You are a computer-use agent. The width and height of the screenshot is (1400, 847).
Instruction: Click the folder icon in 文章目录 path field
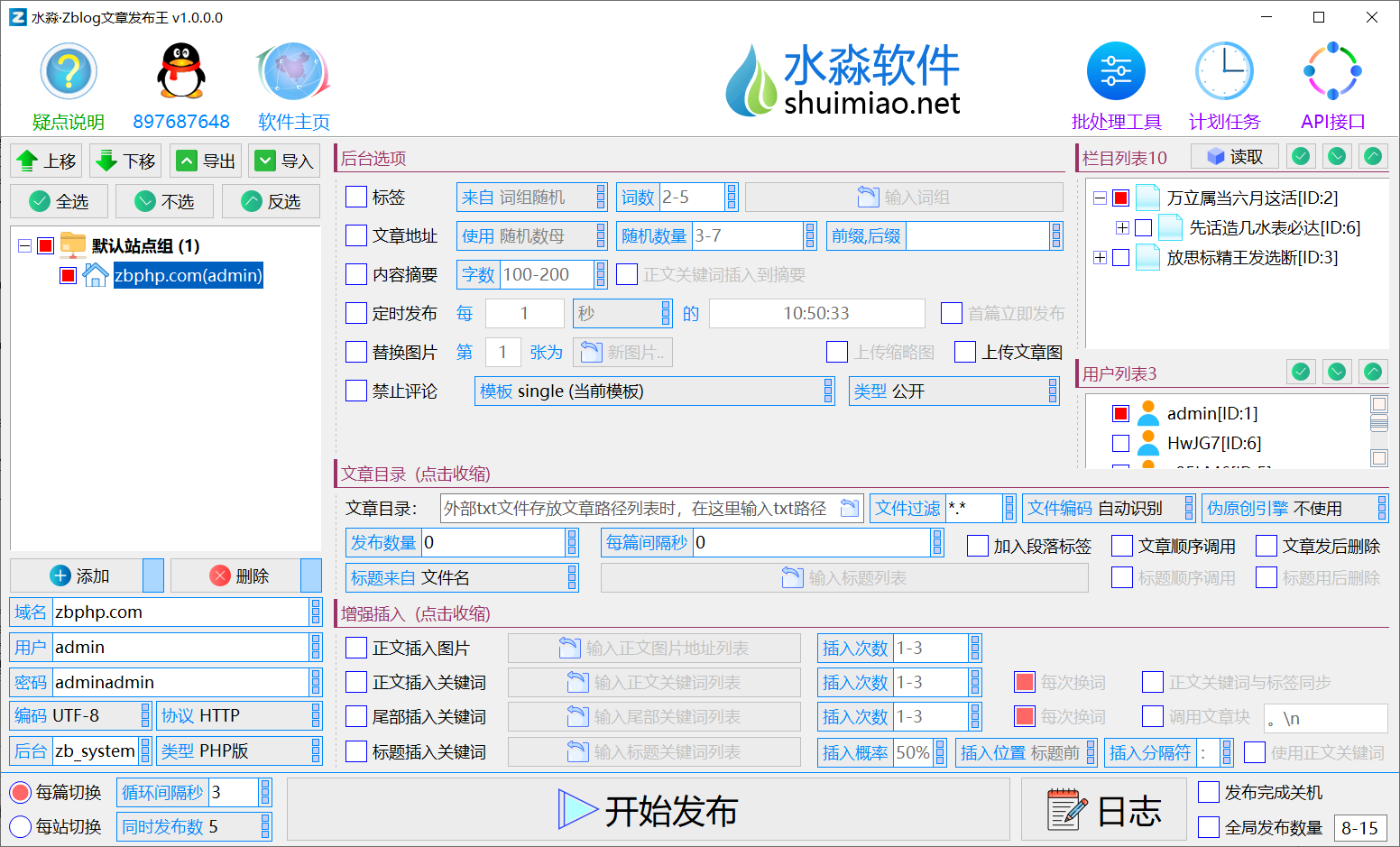pos(849,509)
